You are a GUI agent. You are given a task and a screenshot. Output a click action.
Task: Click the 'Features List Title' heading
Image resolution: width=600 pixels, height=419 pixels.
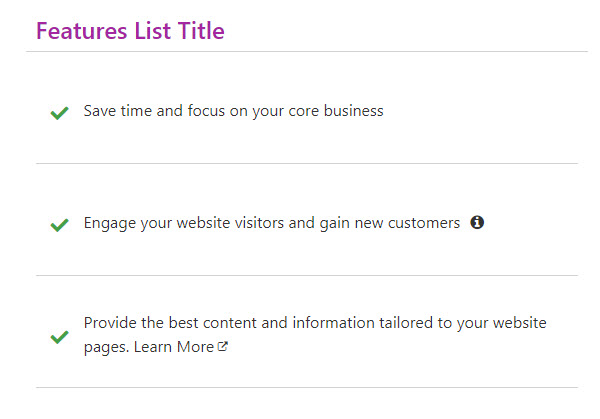point(130,31)
